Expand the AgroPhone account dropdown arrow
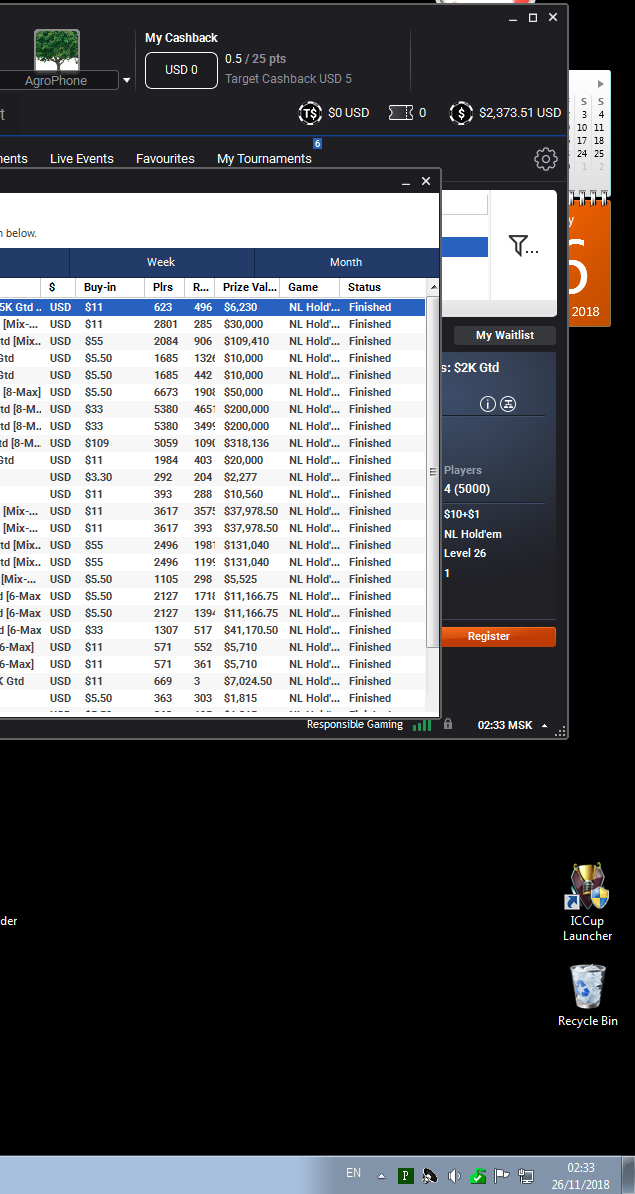The width and height of the screenshot is (635, 1194). click(126, 80)
